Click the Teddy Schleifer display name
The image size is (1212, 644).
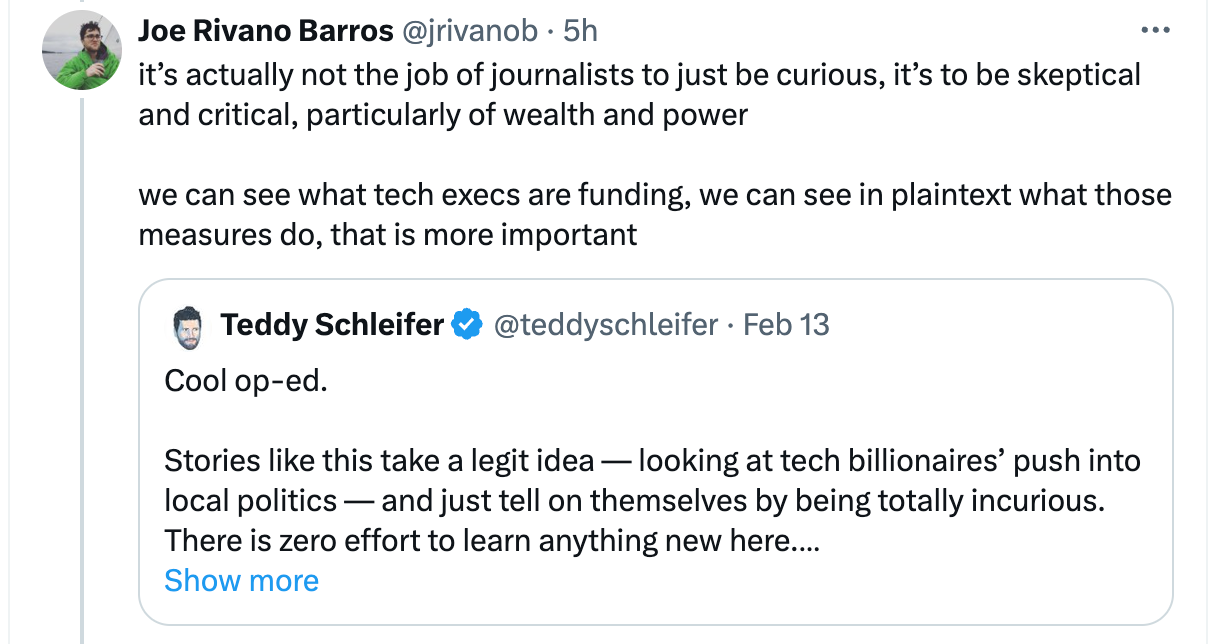[332, 325]
